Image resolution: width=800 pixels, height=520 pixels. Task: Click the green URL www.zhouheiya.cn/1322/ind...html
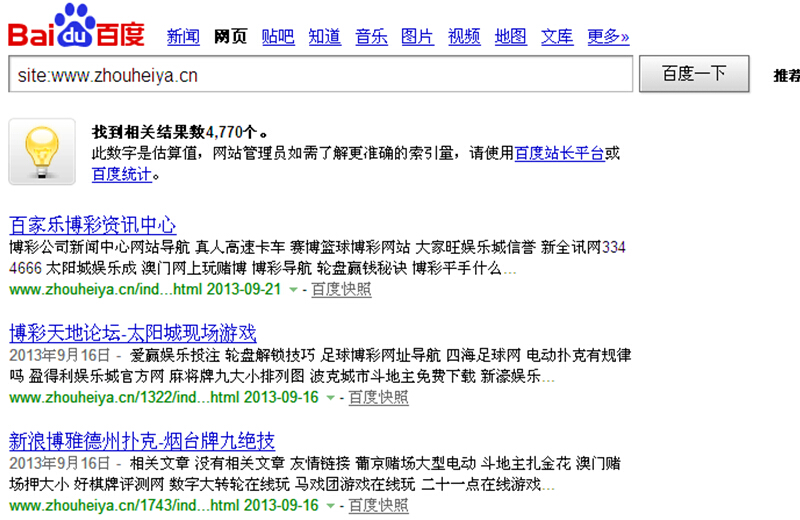point(124,398)
